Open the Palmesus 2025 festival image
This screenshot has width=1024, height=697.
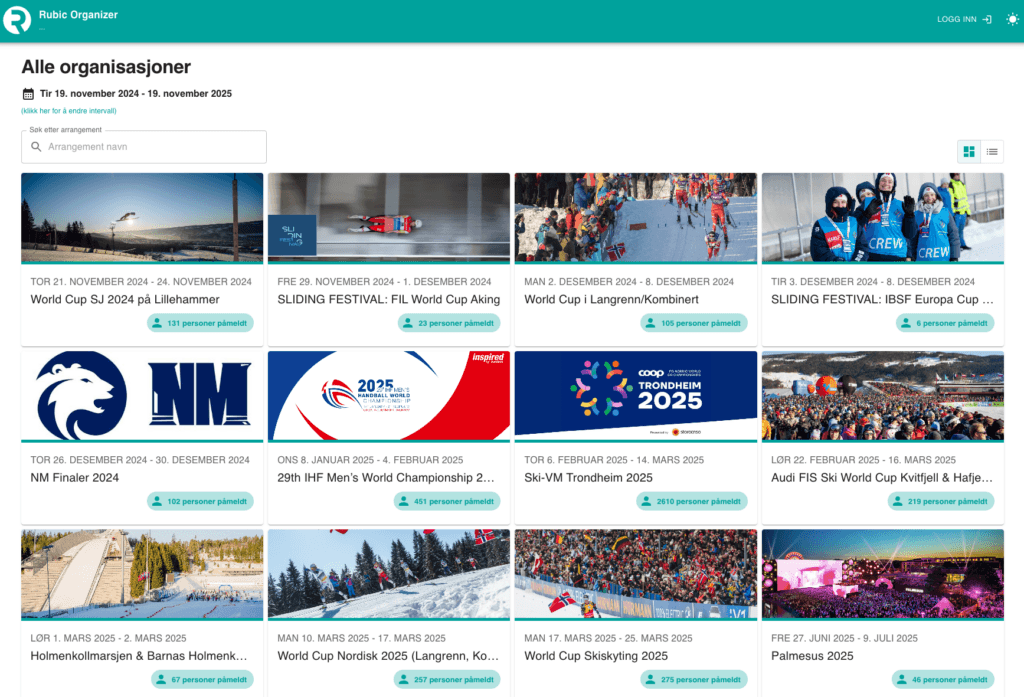coord(883,574)
